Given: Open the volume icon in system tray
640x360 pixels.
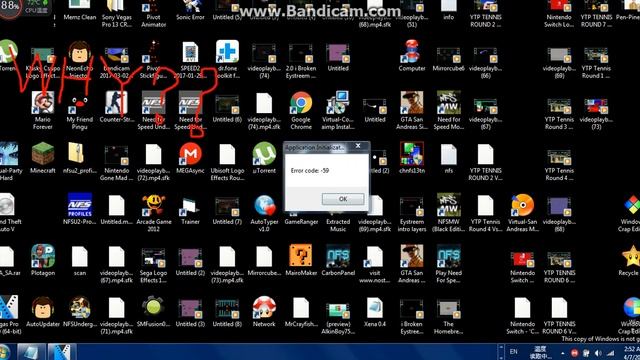Looking at the screenshot, I should pos(598,353).
